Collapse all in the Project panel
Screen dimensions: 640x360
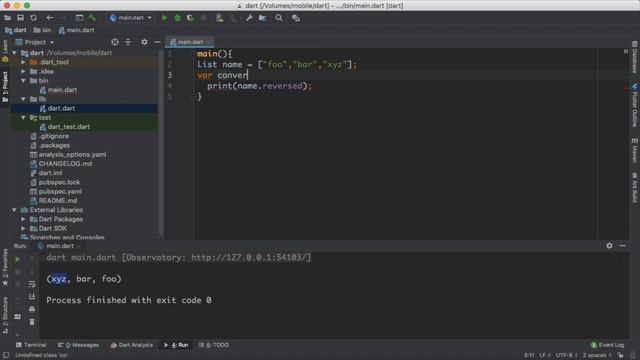[128, 42]
